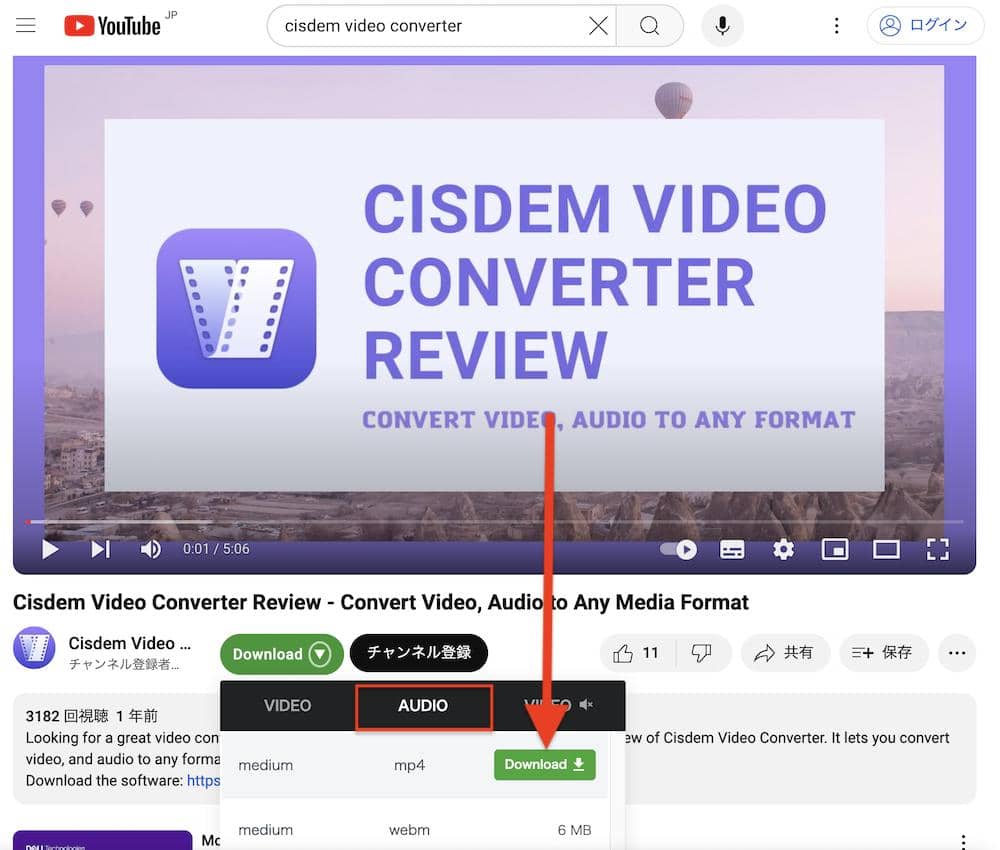Image resolution: width=1000 pixels, height=850 pixels.
Task: Open the purple recommended video thumbnail
Action: [x=102, y=840]
